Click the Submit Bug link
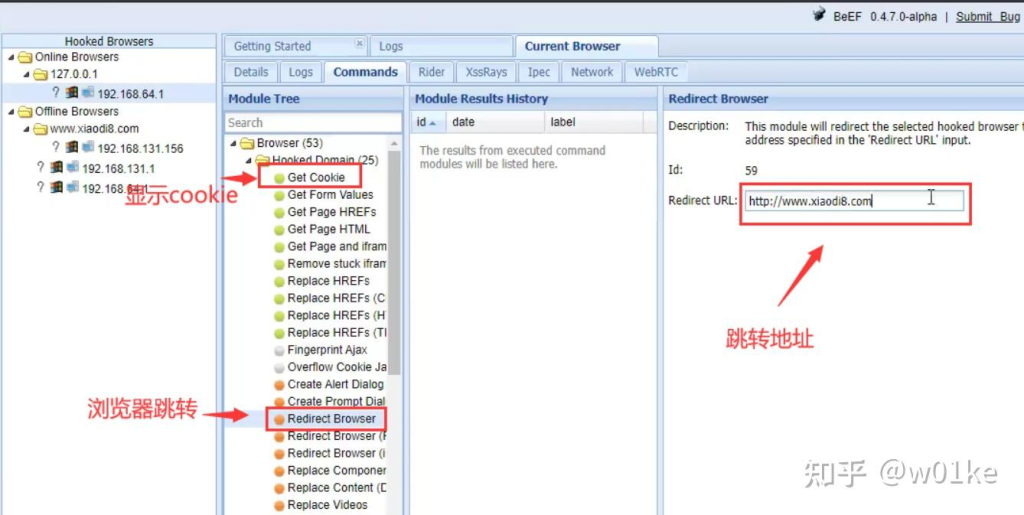 (987, 16)
